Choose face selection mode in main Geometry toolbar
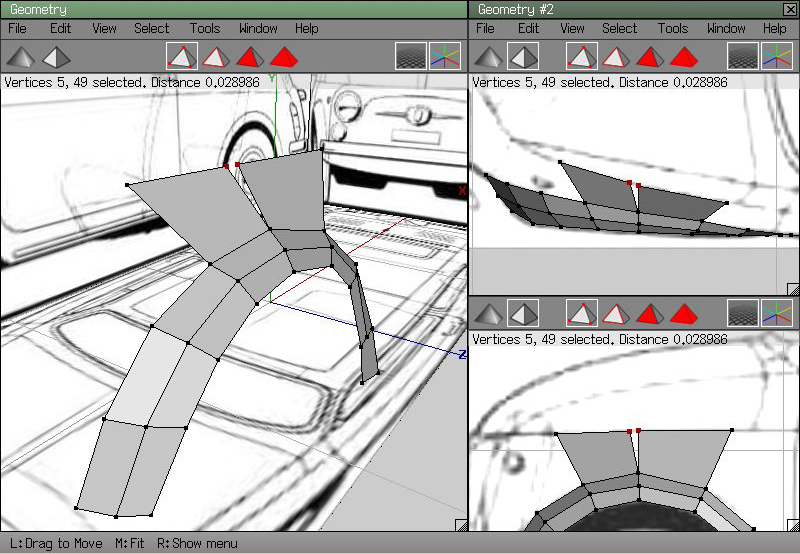The width and height of the screenshot is (800, 554). pos(250,56)
